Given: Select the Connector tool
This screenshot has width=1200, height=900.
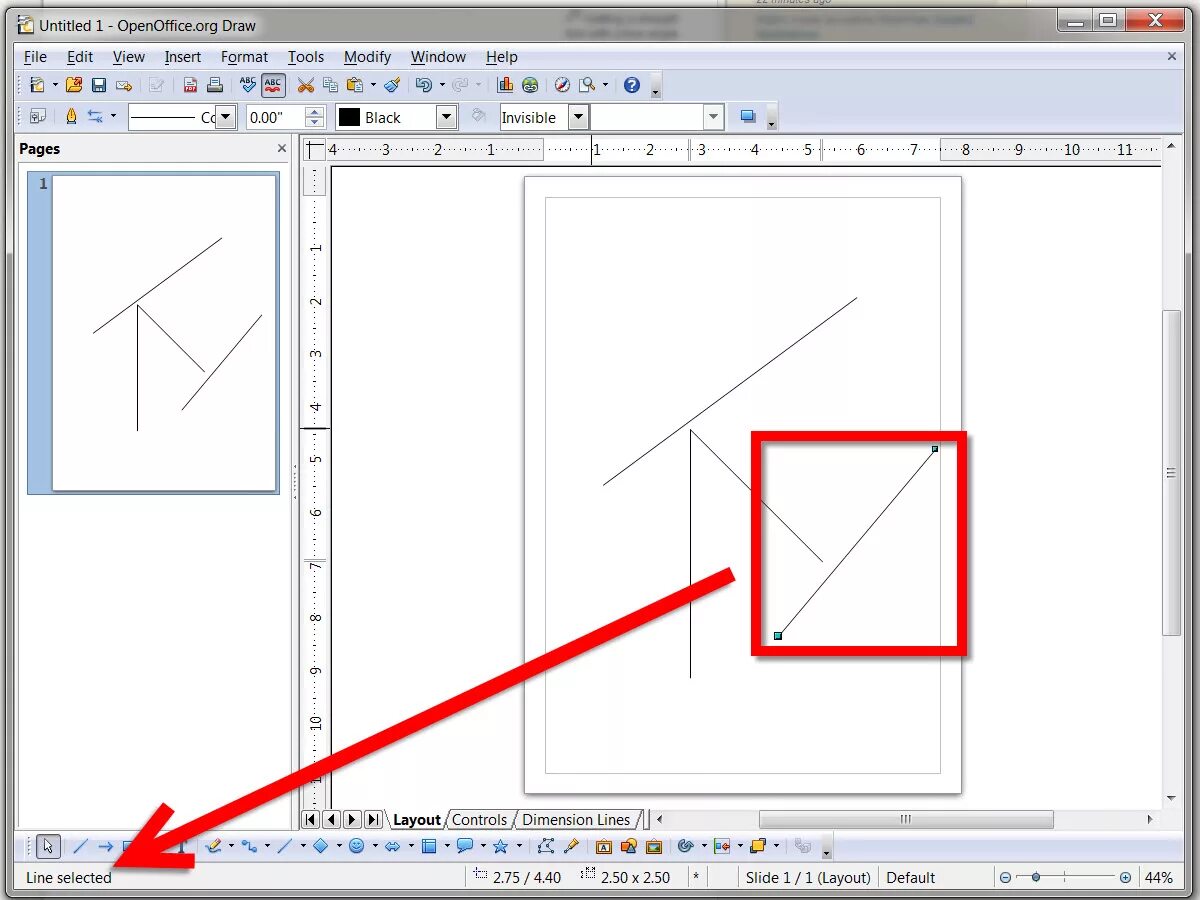Looking at the screenshot, I should tap(249, 846).
